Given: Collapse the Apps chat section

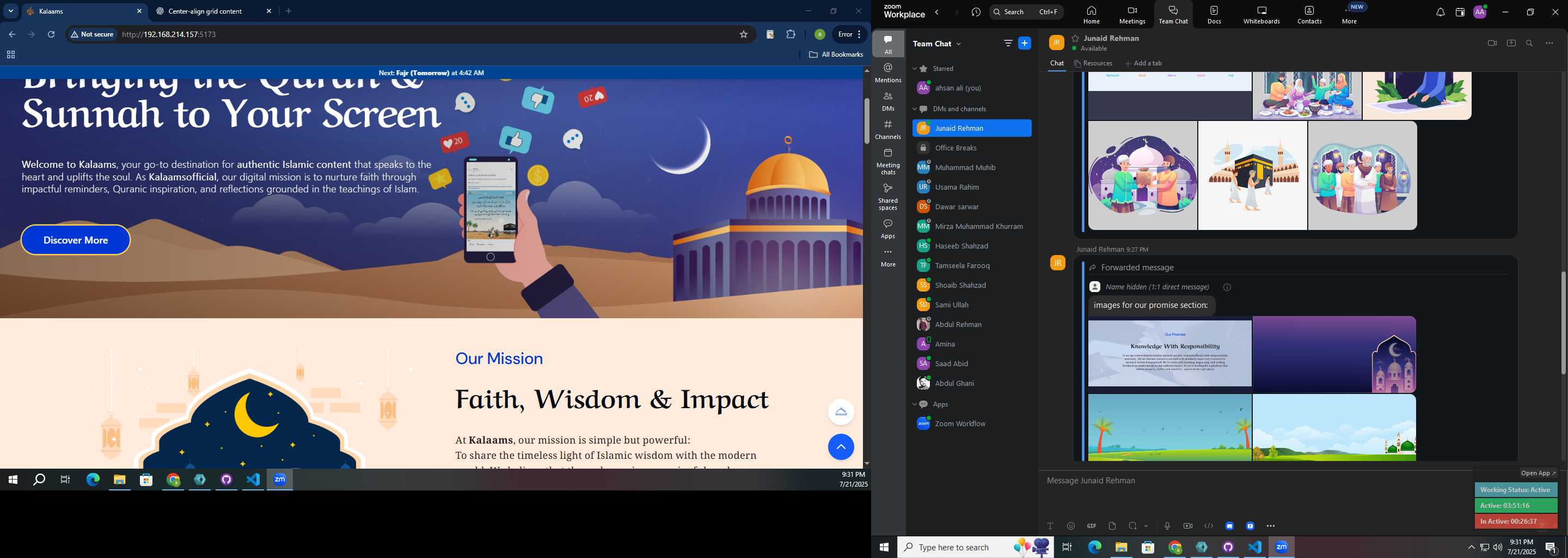Looking at the screenshot, I should (914, 404).
